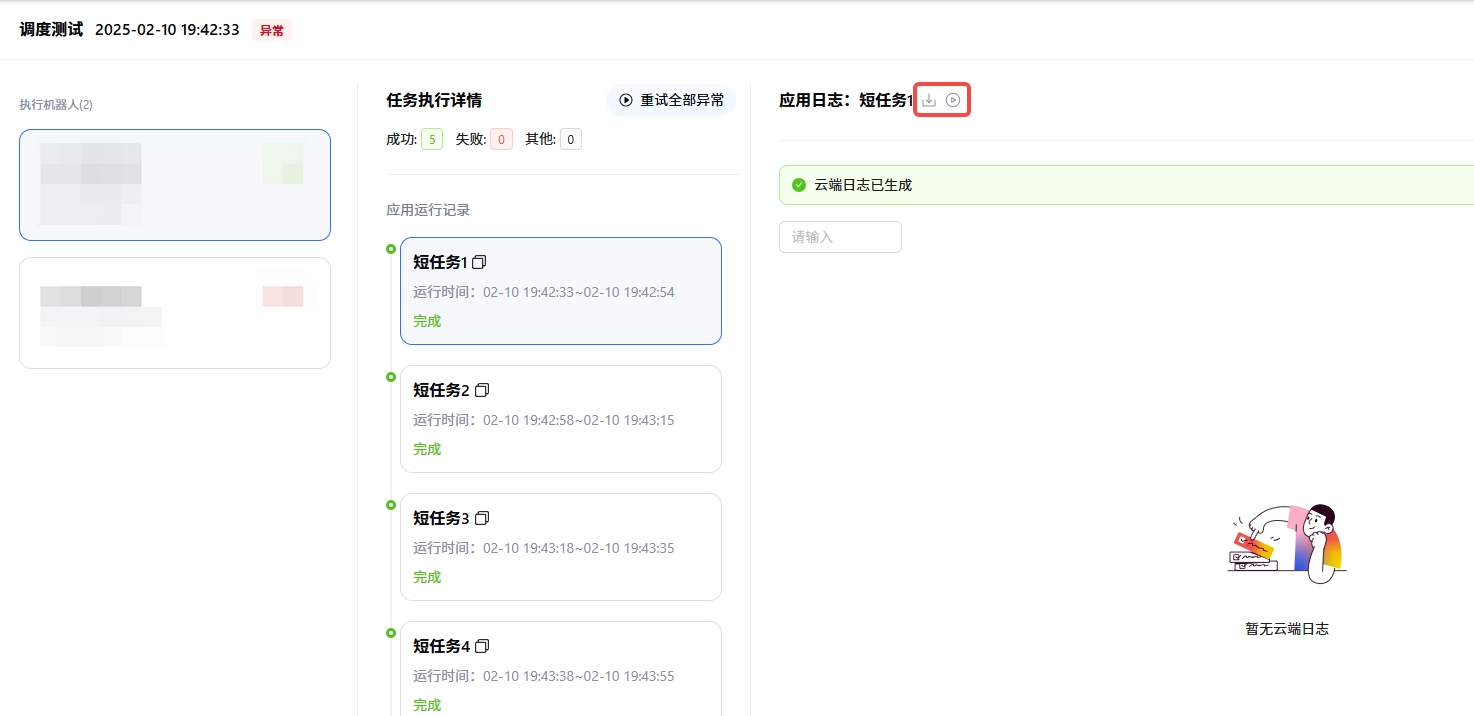Click the success count badge 5
1474x716 pixels.
click(x=432, y=139)
